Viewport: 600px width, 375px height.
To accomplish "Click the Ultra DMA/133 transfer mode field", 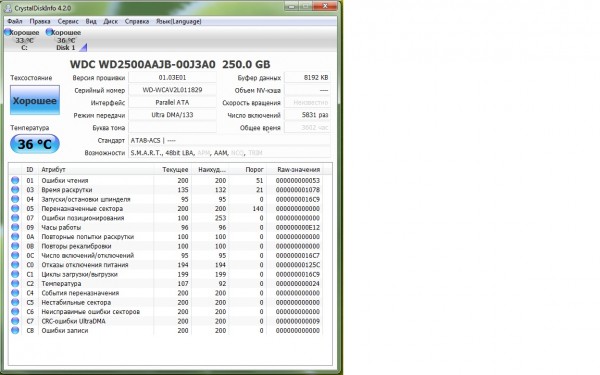I will [172, 115].
